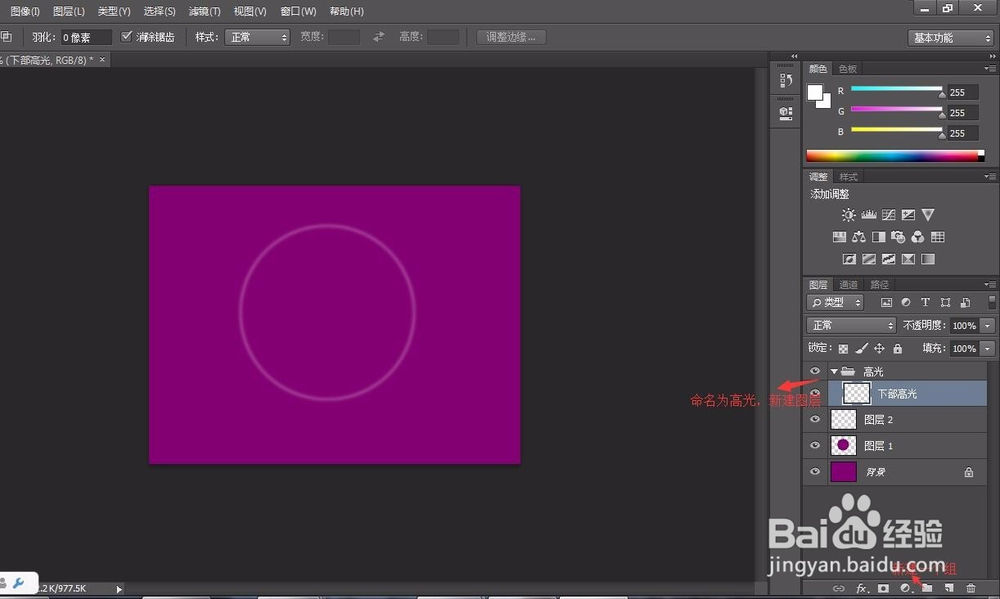The image size is (1000, 599).
Task: Open the Properties panel icon
Action: click(786, 114)
